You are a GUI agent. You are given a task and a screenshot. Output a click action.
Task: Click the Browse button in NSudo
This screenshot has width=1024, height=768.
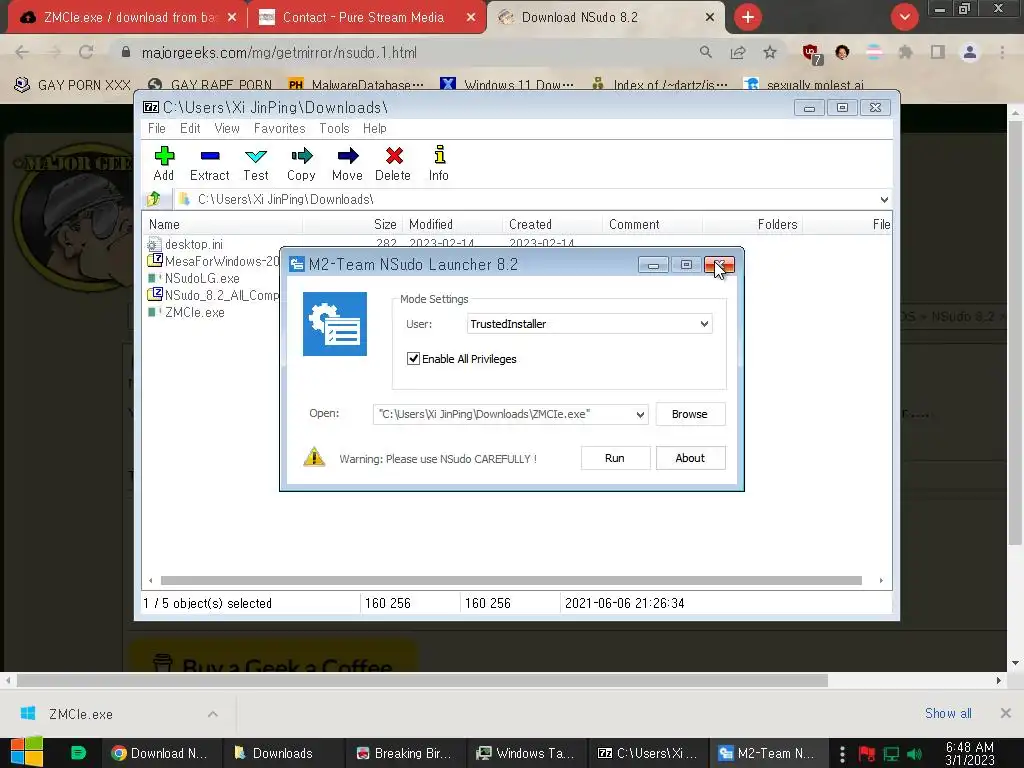tap(690, 414)
